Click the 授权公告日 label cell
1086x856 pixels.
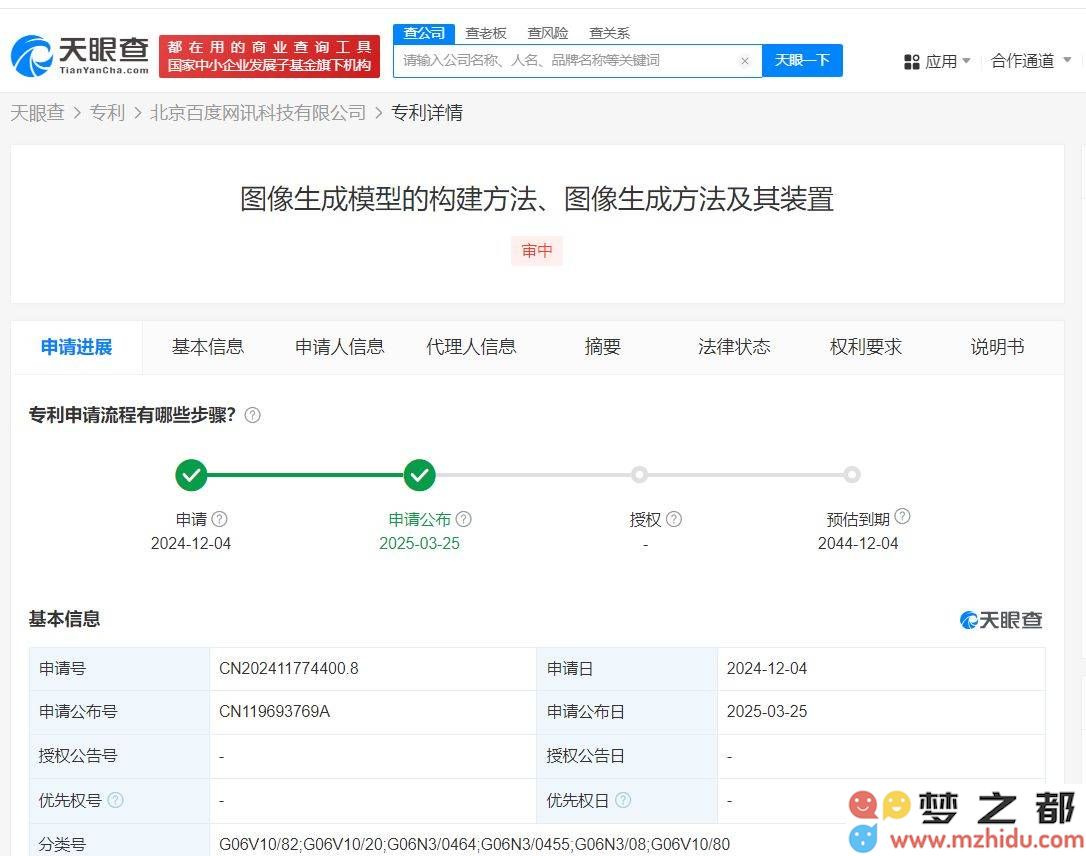(627, 756)
